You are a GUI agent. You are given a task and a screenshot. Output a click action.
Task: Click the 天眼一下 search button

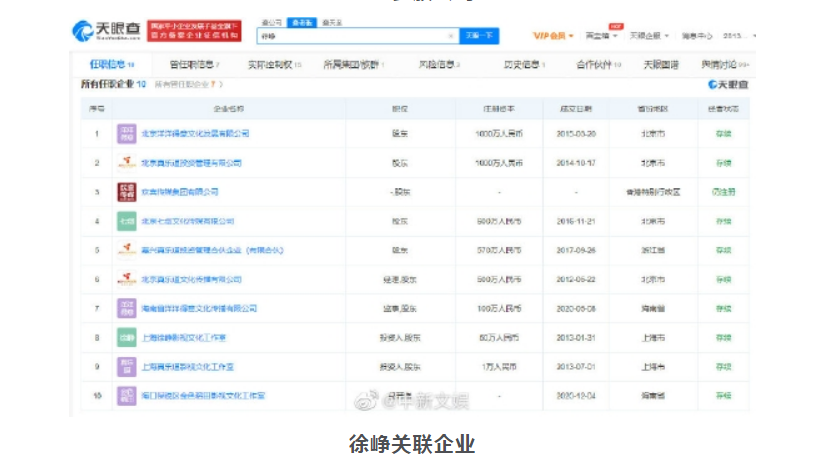click(479, 36)
